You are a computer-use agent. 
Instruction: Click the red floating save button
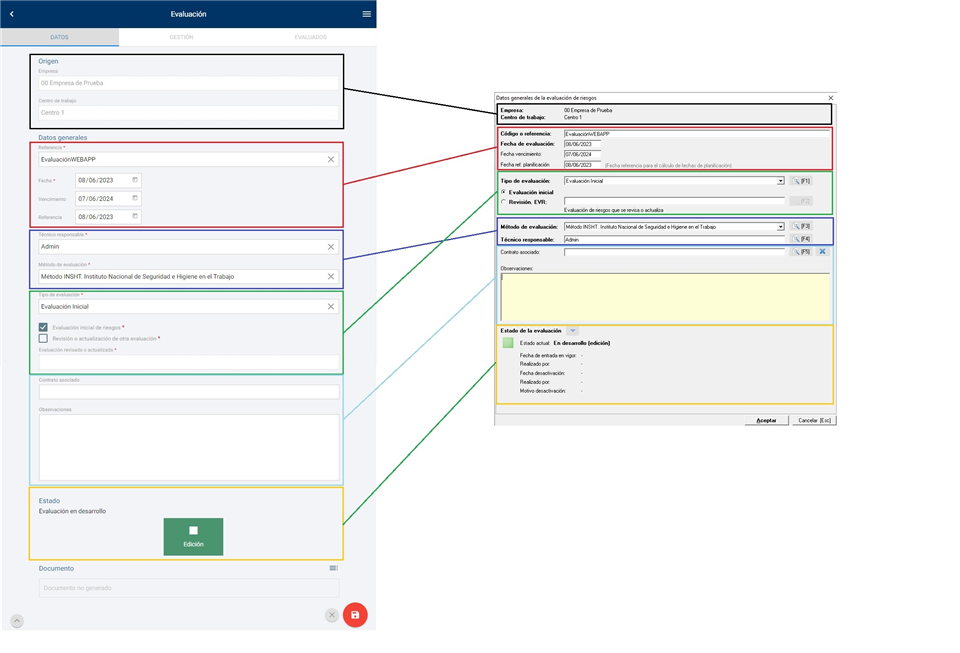[355, 615]
